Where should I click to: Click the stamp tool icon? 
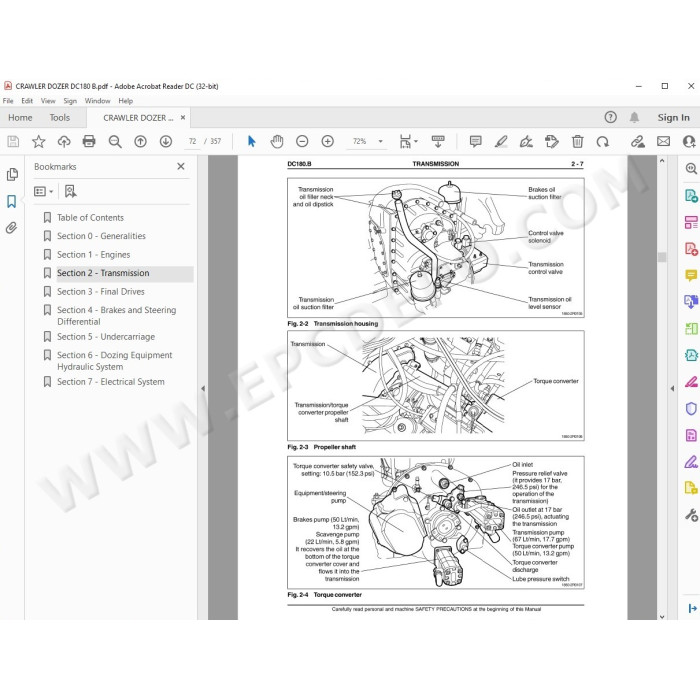[x=552, y=142]
